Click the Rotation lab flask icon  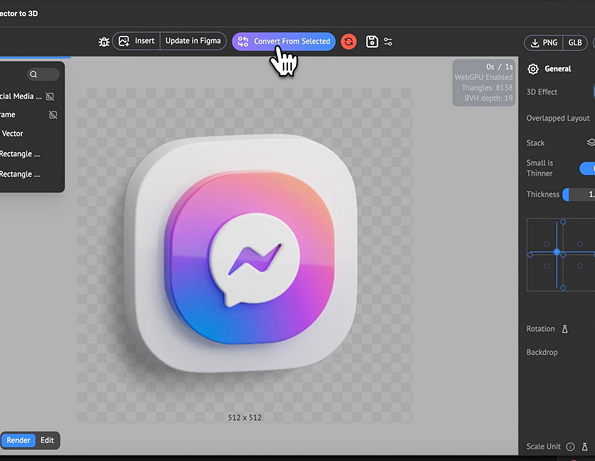click(565, 329)
